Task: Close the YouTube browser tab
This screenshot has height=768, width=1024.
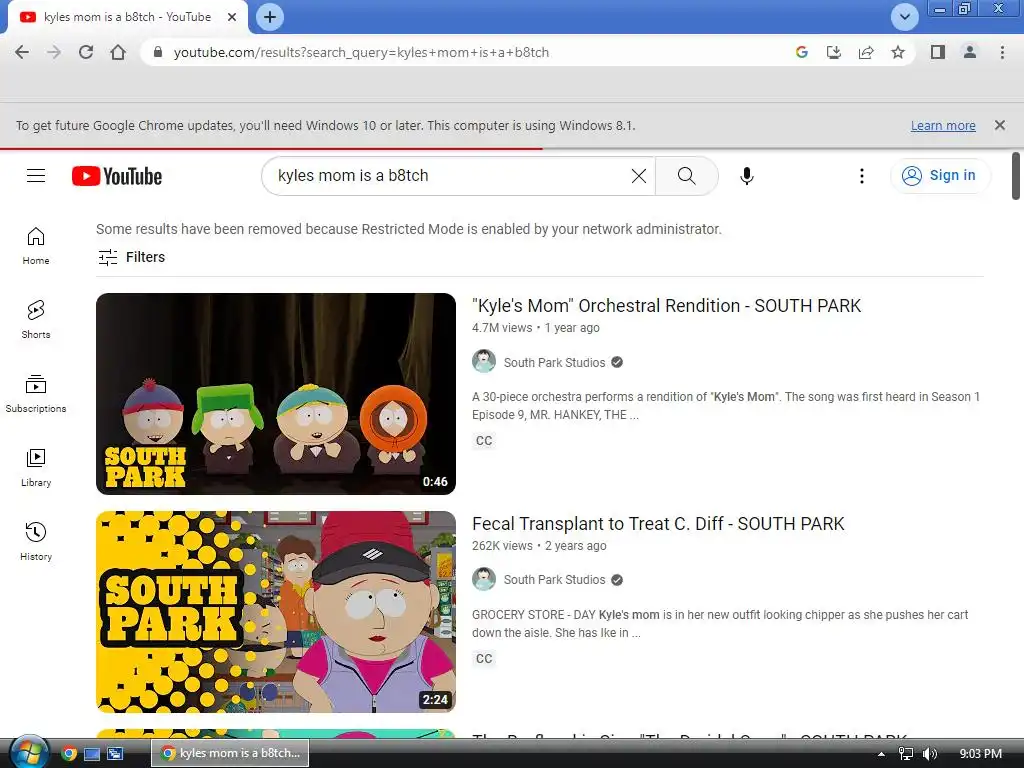Action: click(x=232, y=17)
